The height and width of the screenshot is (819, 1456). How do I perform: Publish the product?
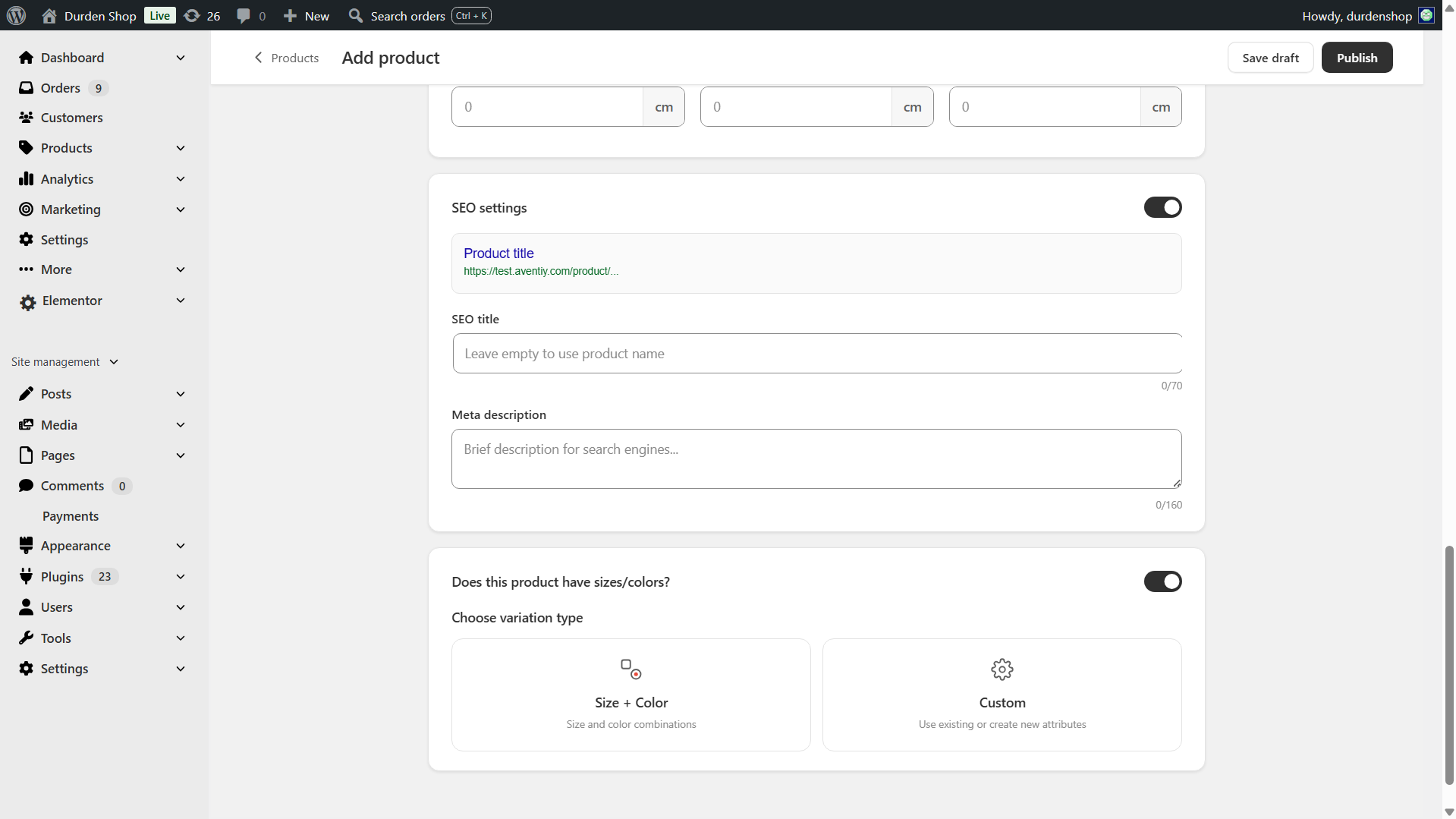coord(1357,57)
